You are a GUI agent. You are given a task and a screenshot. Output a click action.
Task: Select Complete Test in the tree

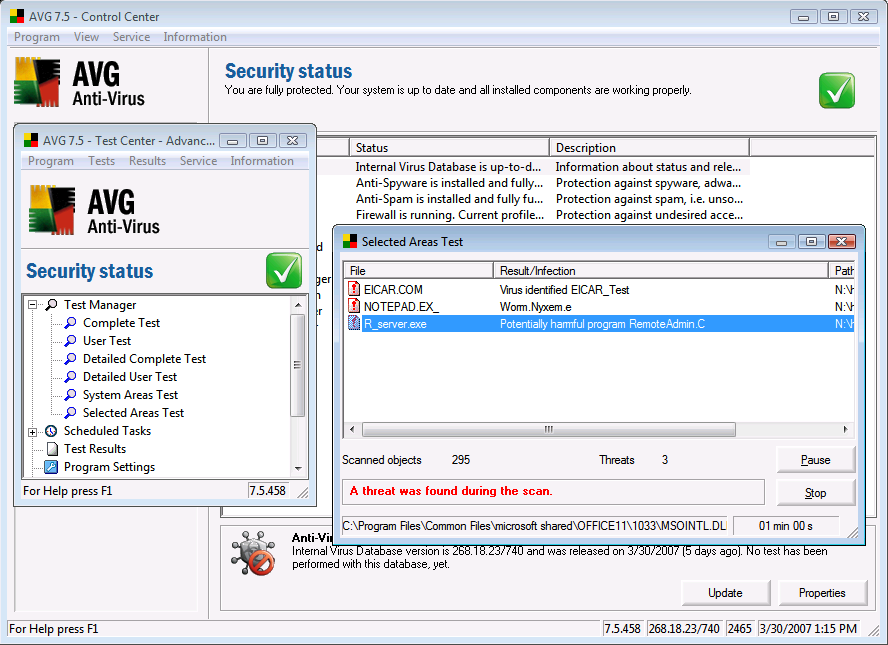coord(121,323)
